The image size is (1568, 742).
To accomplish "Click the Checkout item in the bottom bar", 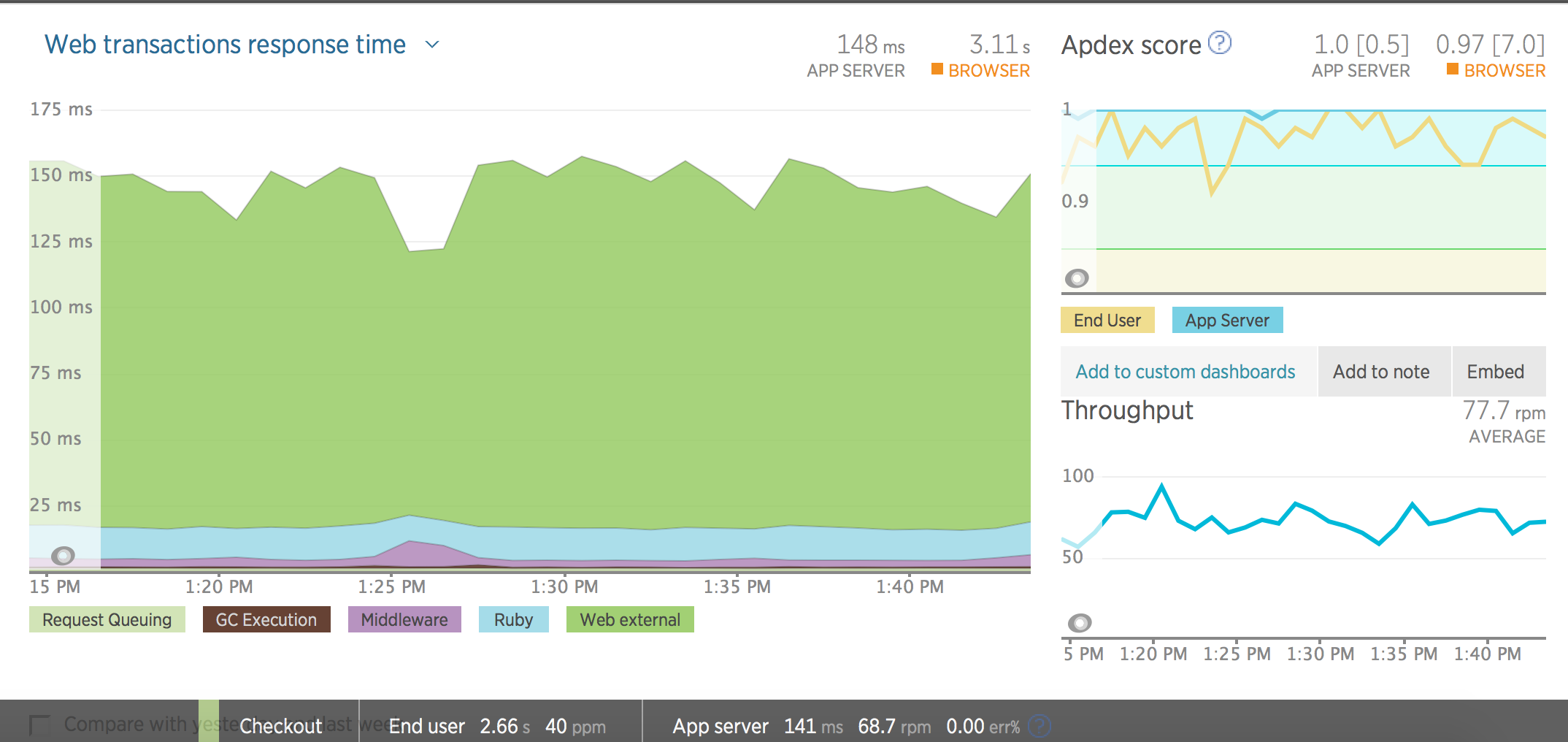I will click(x=280, y=726).
